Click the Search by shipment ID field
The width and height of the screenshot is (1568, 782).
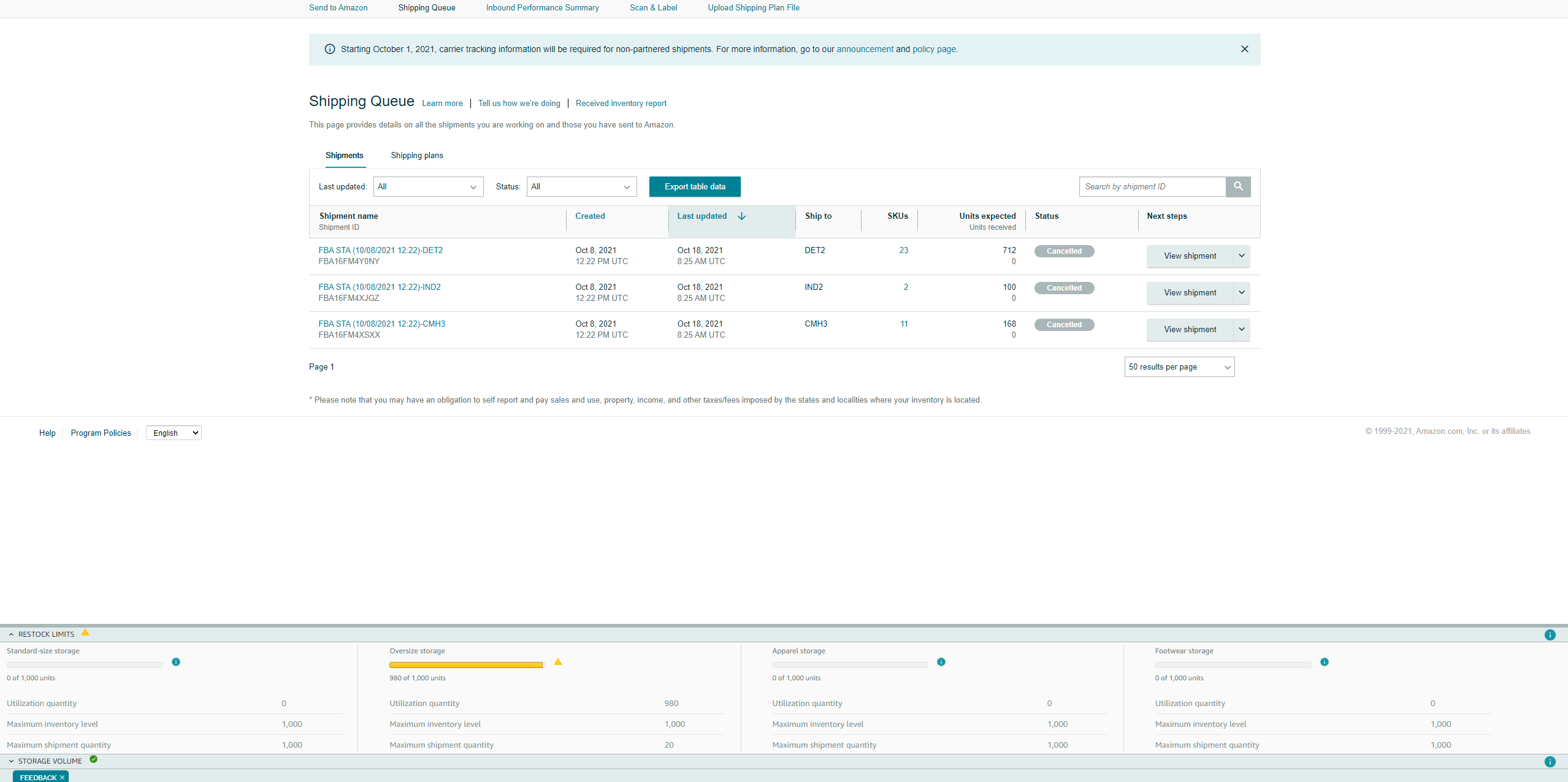click(1152, 187)
